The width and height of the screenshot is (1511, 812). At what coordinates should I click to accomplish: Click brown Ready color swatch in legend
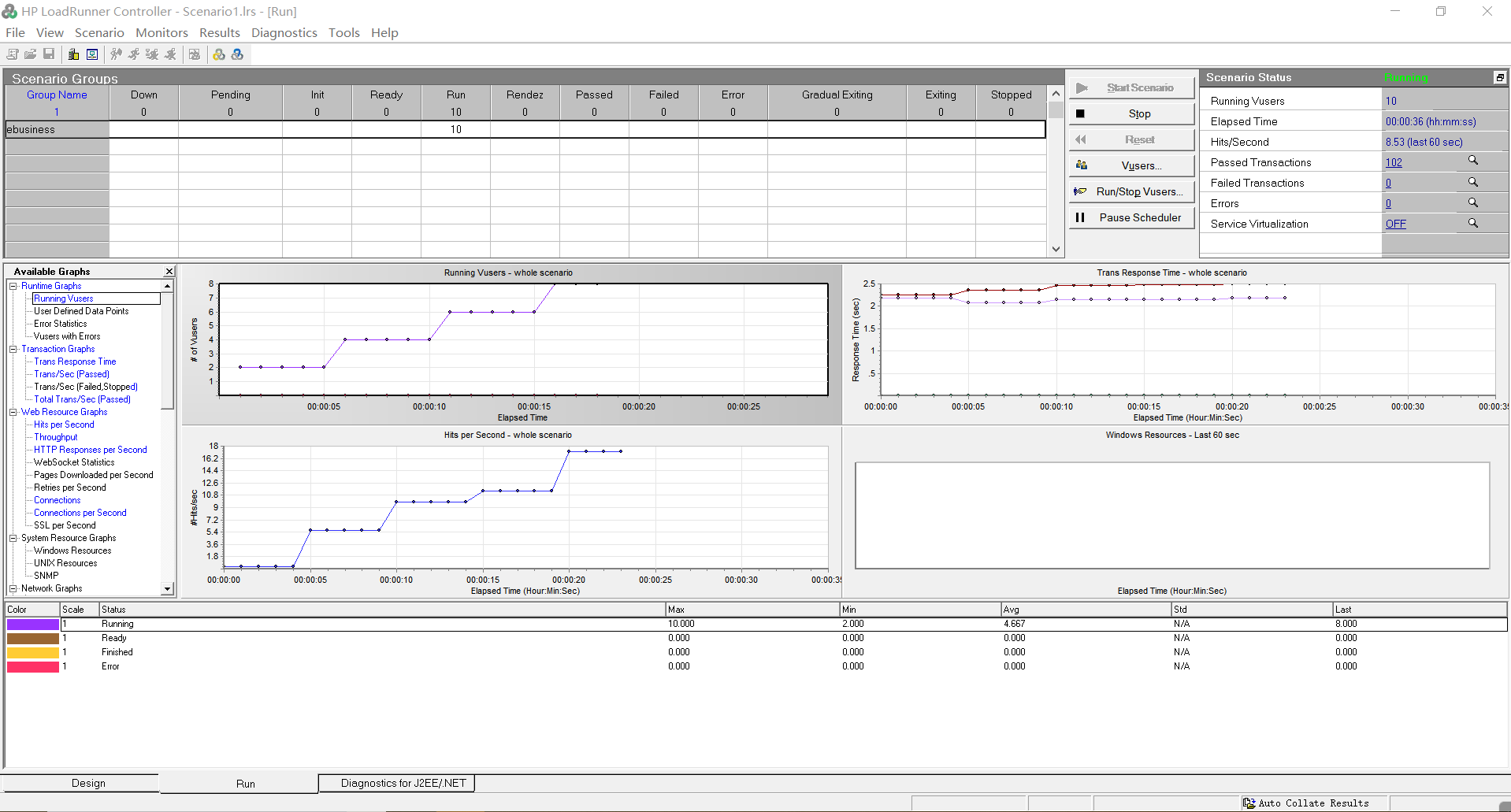pyautogui.click(x=33, y=638)
